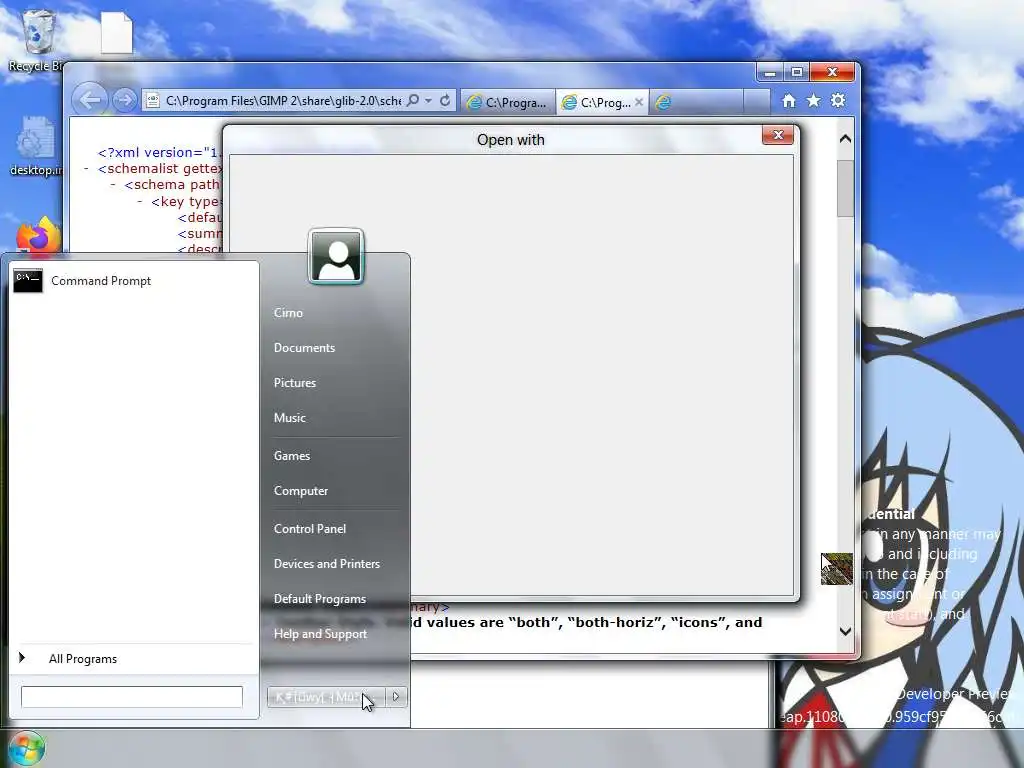Open Favorites with the star icon
Viewport: 1024px width, 768px height.
[813, 101]
